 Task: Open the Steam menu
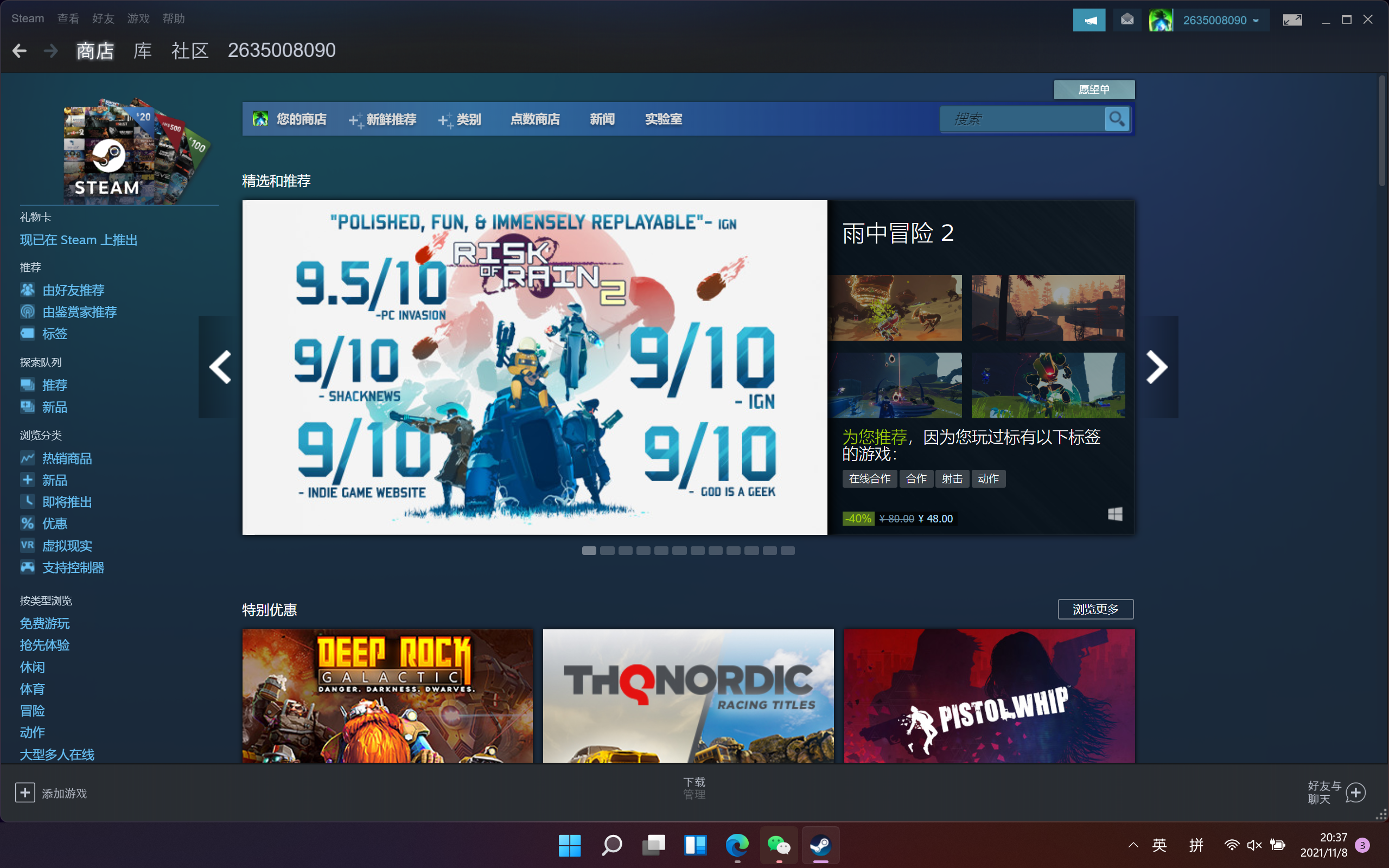[28, 18]
